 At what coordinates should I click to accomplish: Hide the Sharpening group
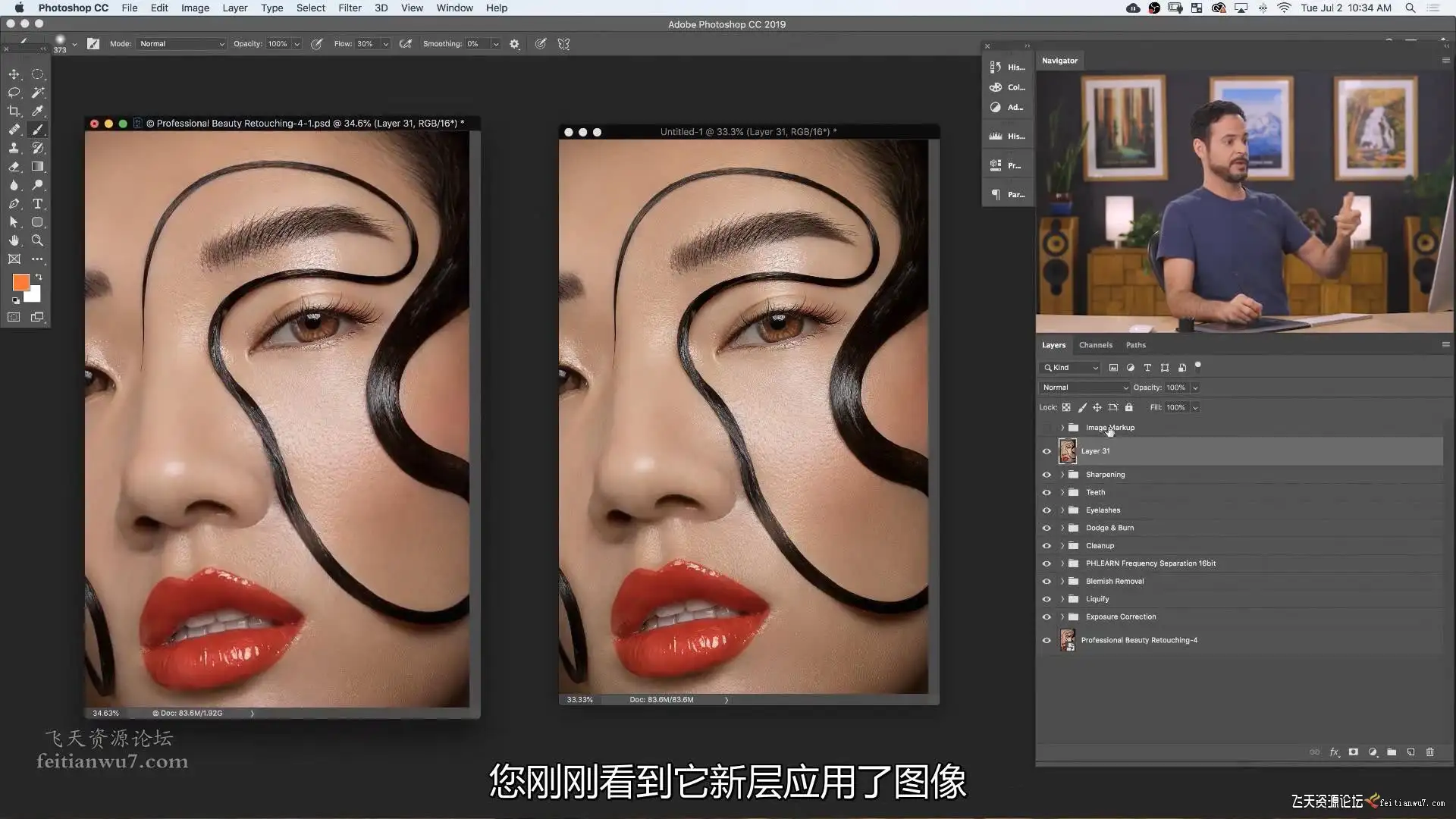[x=1046, y=475]
